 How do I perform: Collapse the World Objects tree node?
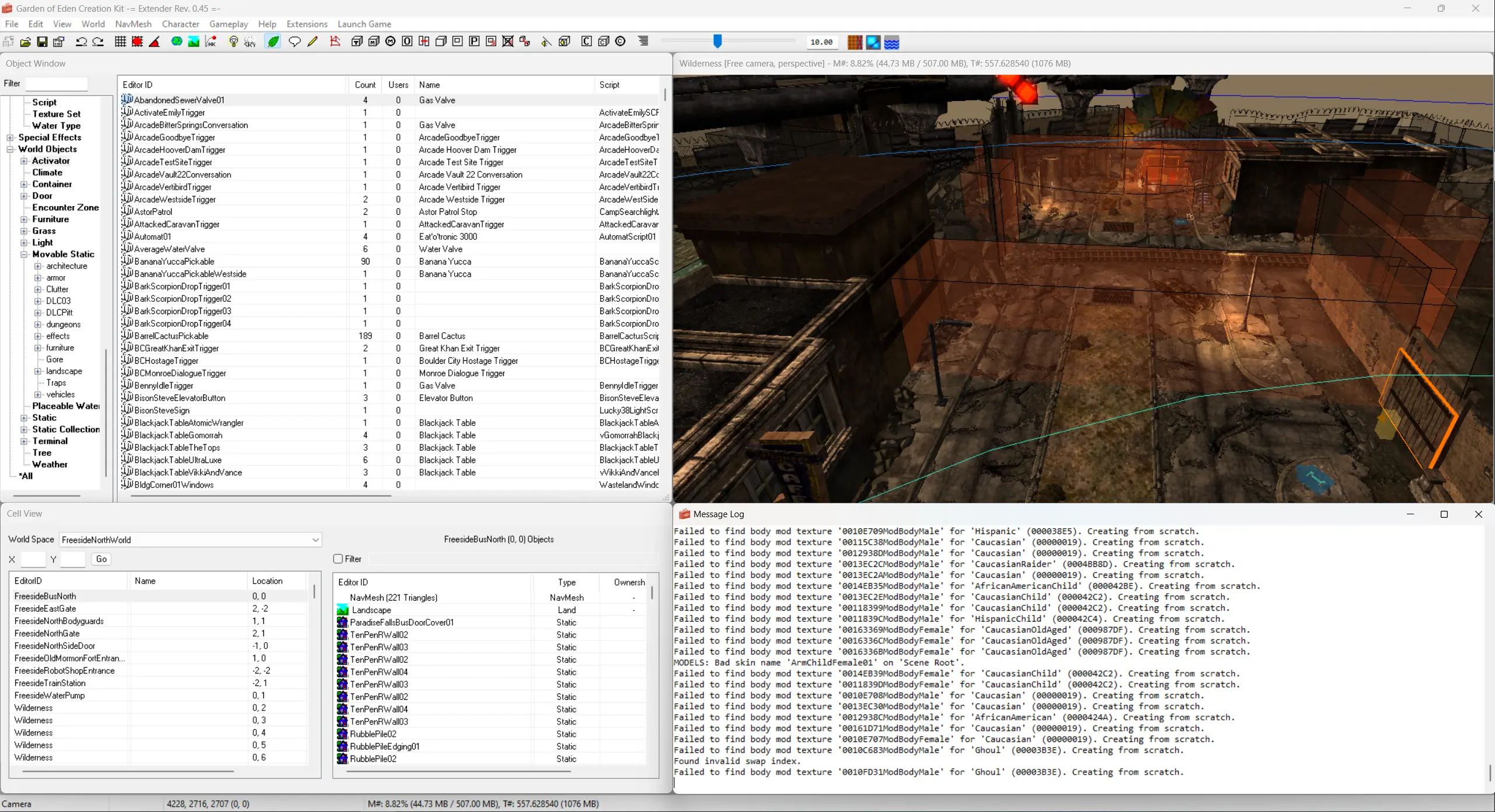coord(10,149)
